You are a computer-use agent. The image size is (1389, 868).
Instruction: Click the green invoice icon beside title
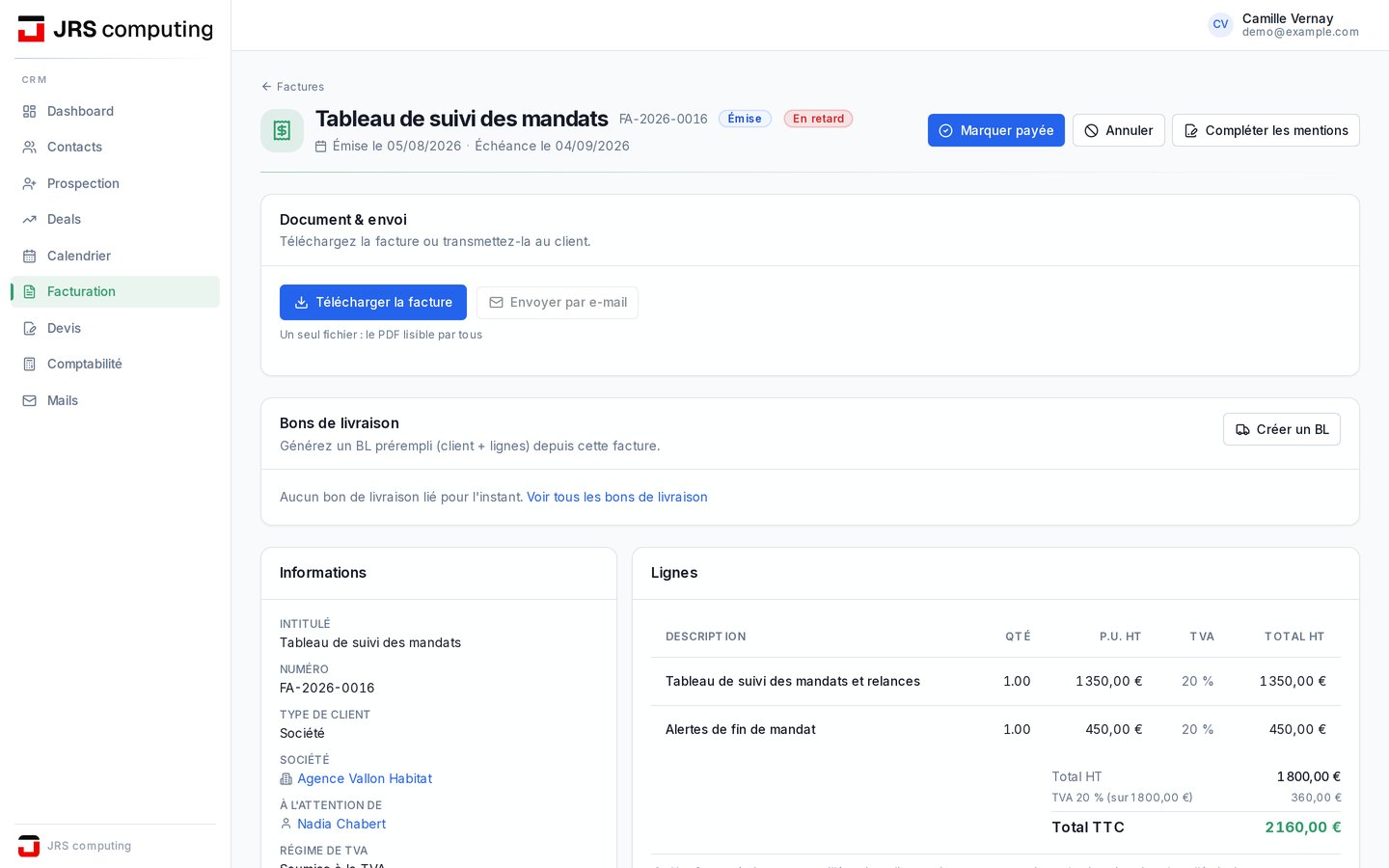coord(282,130)
